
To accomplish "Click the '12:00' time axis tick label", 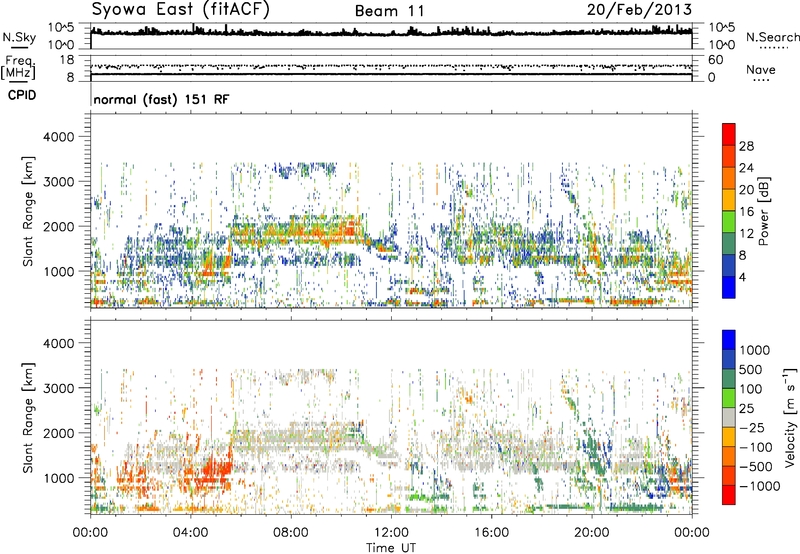I will (391, 533).
